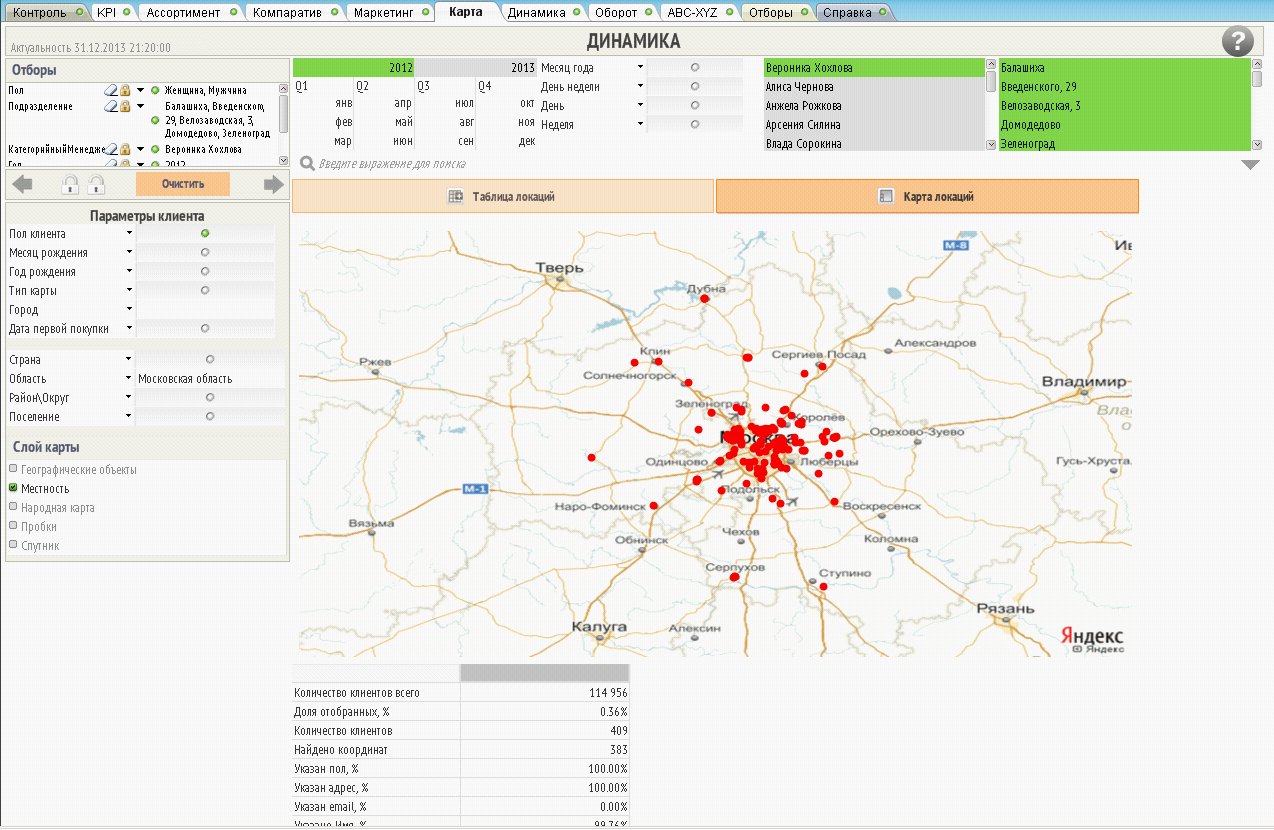This screenshot has height=830, width=1274.
Task: Clear the Пол selection with eraser icon
Action: tap(112, 90)
